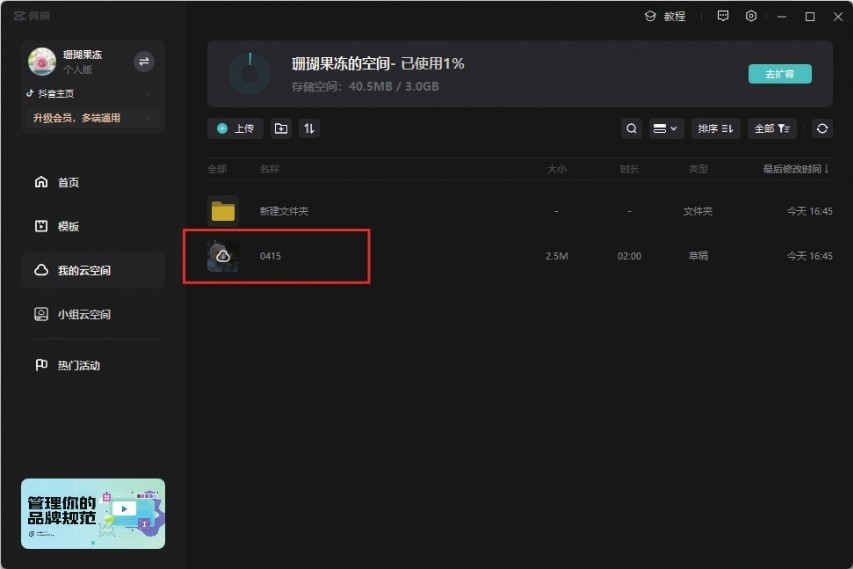Open the 0415 draft thumbnail
This screenshot has width=853, height=569.
point(223,256)
